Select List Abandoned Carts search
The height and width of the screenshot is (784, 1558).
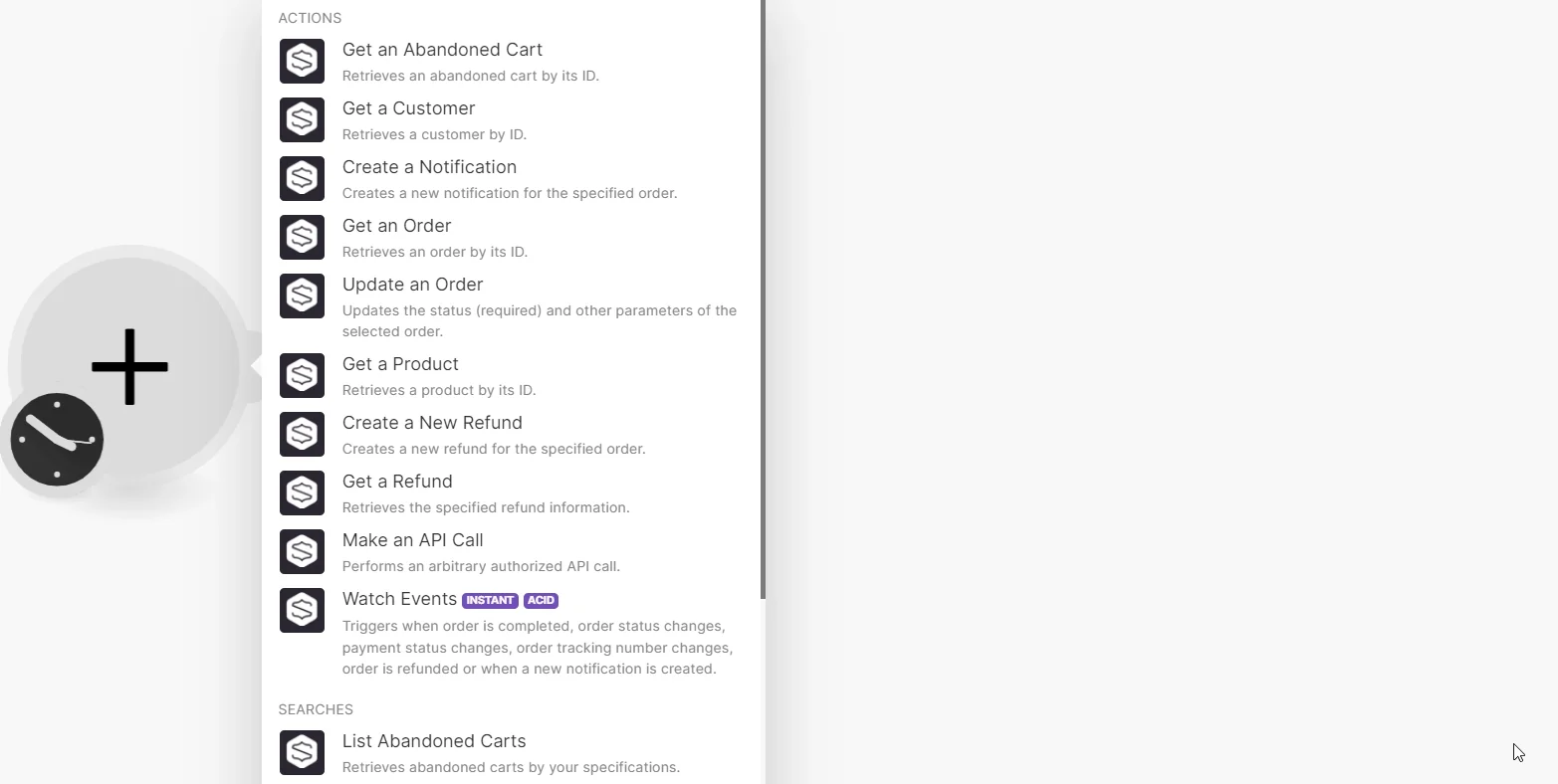pyautogui.click(x=513, y=753)
